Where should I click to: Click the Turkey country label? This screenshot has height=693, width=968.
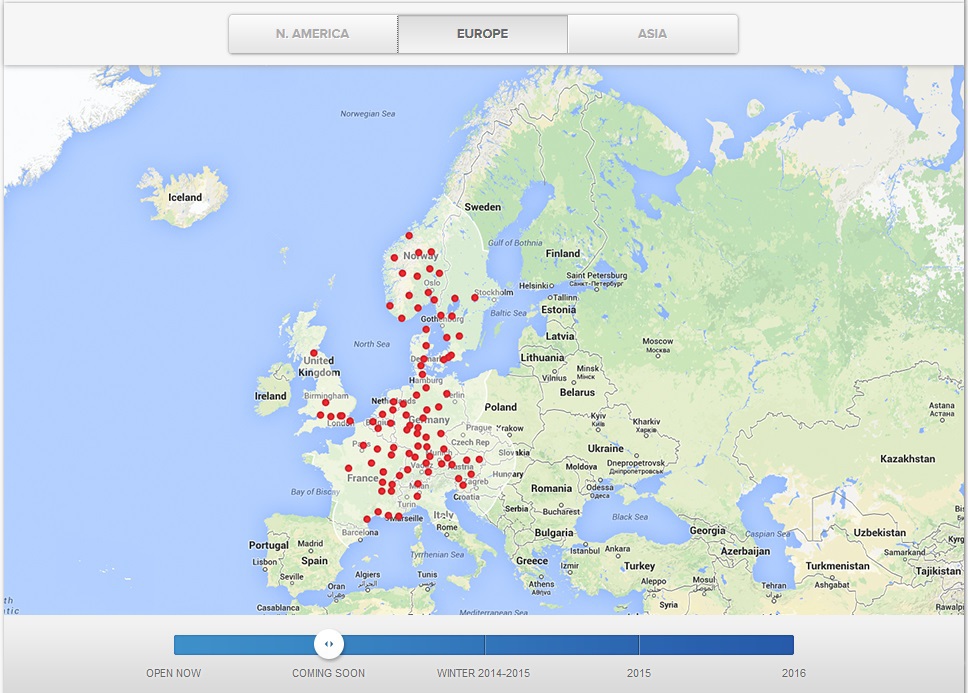(640, 566)
